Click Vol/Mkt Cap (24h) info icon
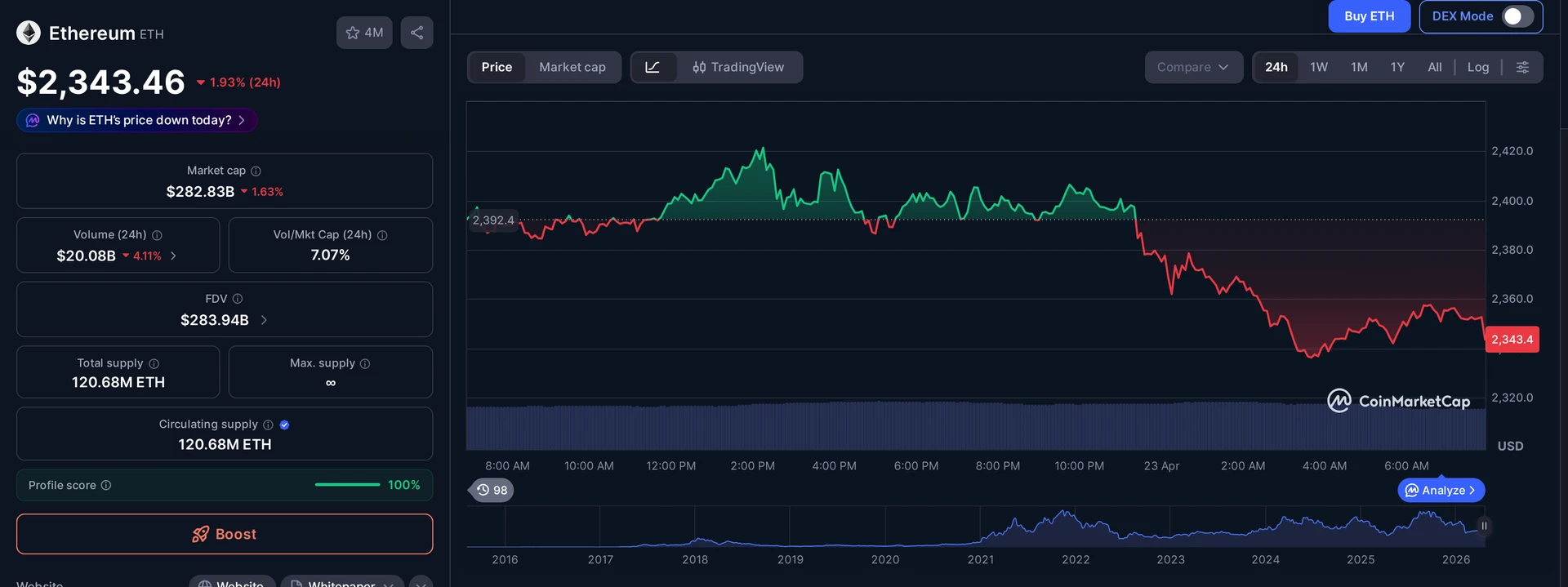 [x=382, y=235]
